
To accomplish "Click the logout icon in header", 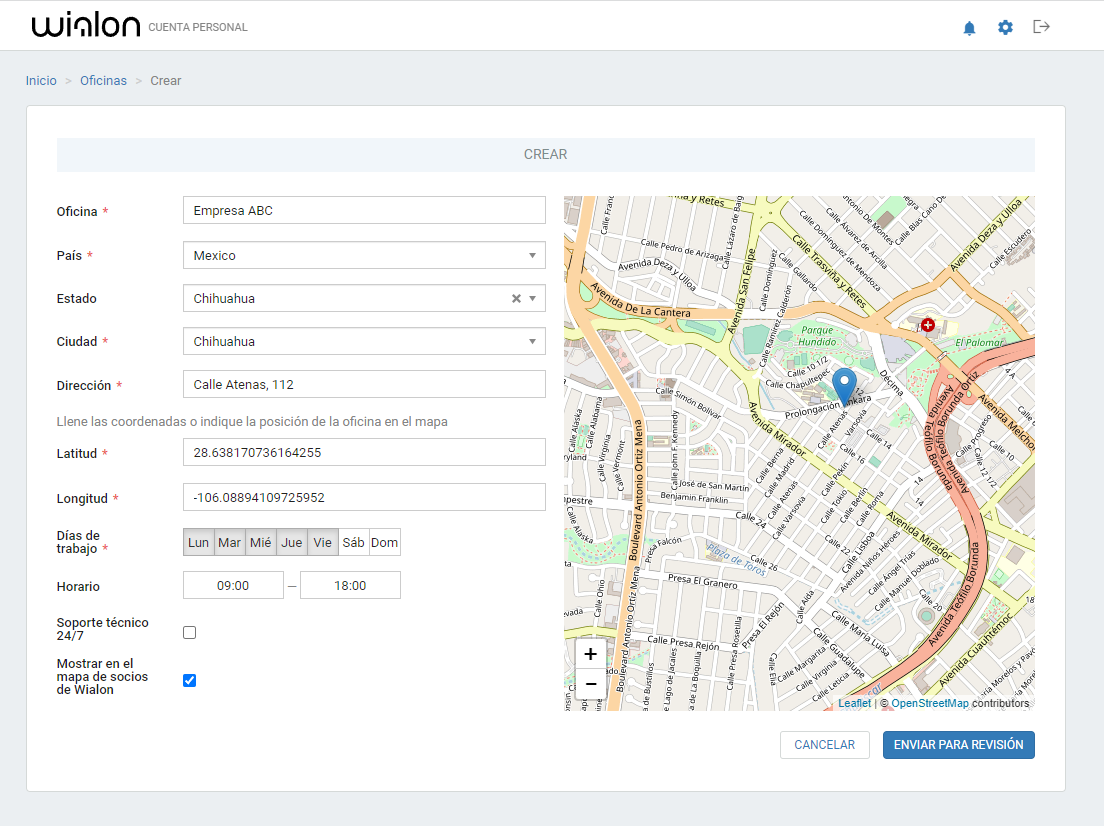I will [1041, 27].
